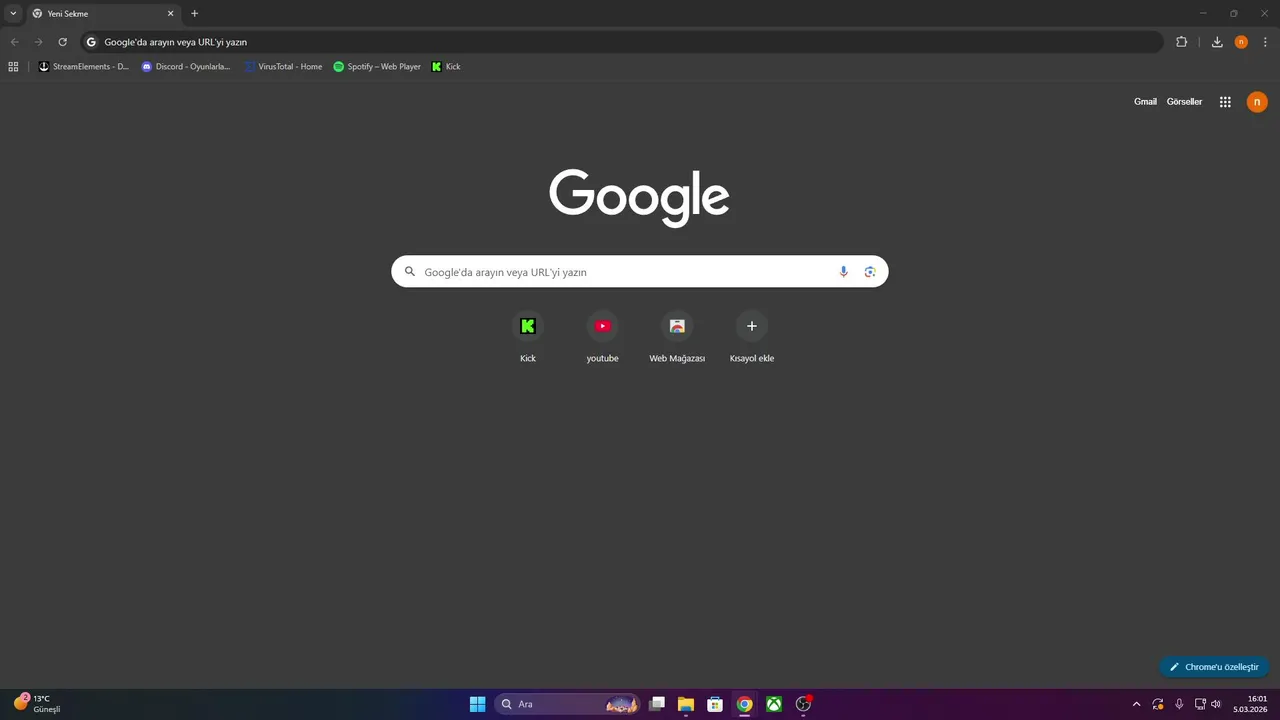The image size is (1280, 720).
Task: Click the magnifier icon in search box
Action: pyautogui.click(x=409, y=272)
